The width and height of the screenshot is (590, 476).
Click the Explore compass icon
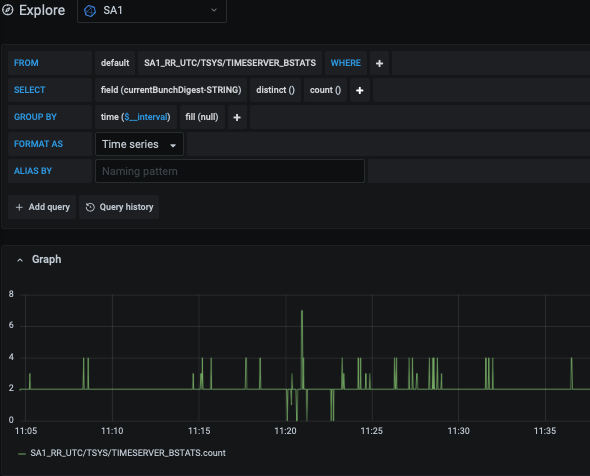pyautogui.click(x=8, y=10)
